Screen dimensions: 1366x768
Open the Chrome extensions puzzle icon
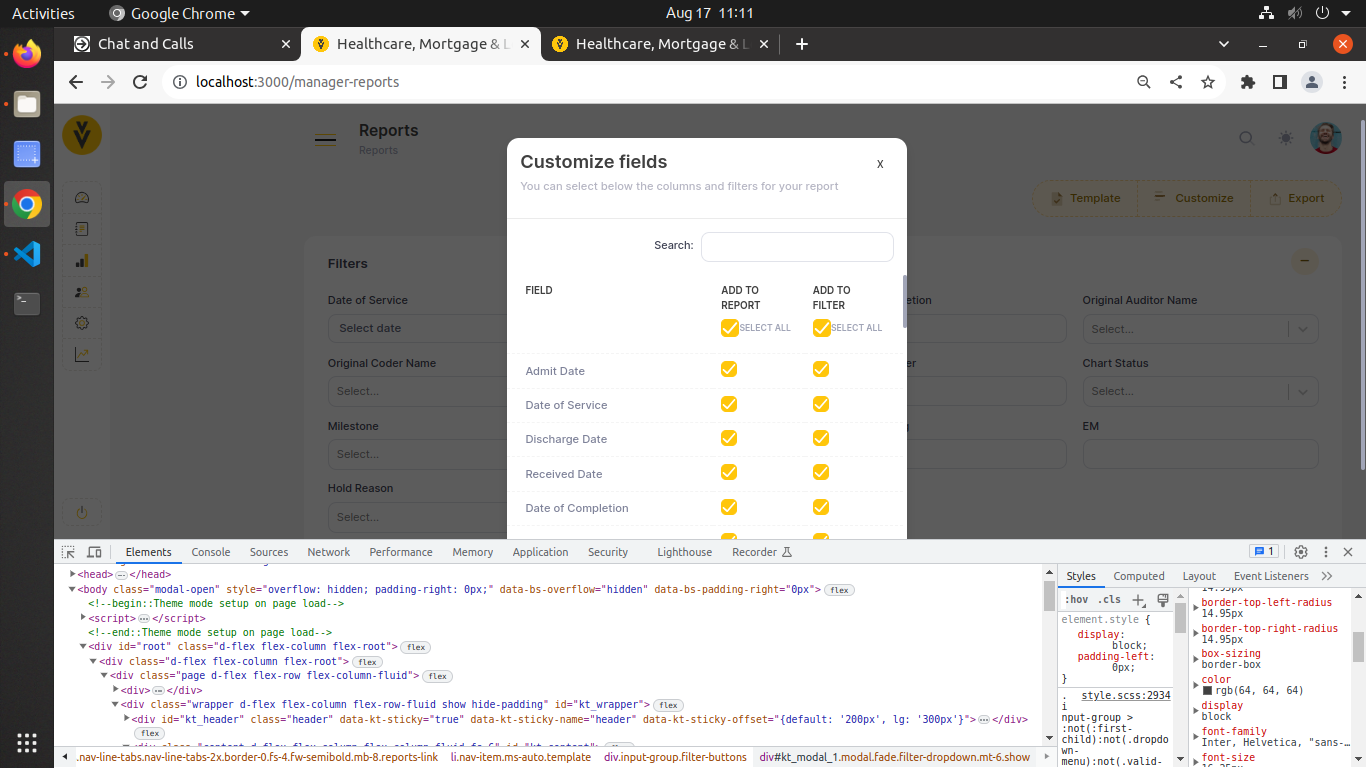tap(1247, 82)
